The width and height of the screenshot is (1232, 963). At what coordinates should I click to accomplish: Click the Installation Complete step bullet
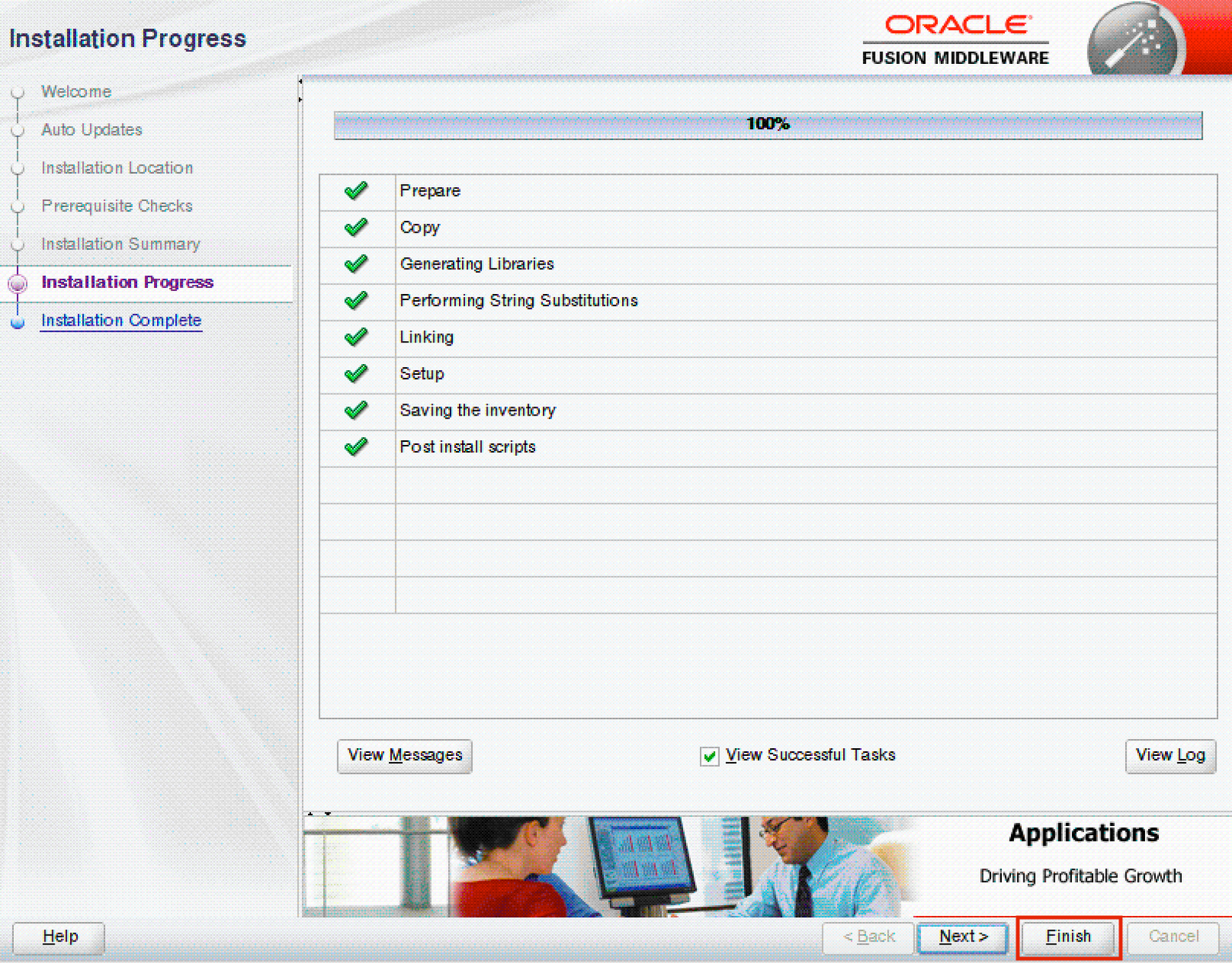pyautogui.click(x=18, y=322)
